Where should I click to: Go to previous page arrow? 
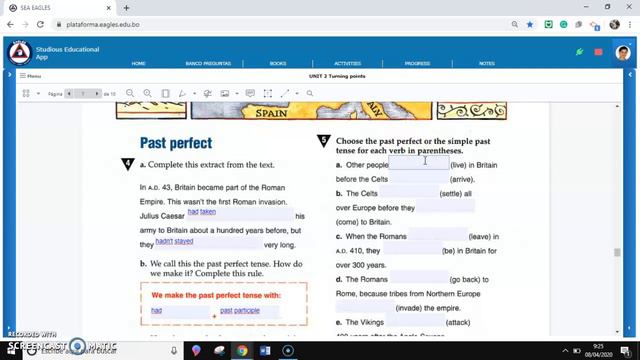click(x=69, y=93)
